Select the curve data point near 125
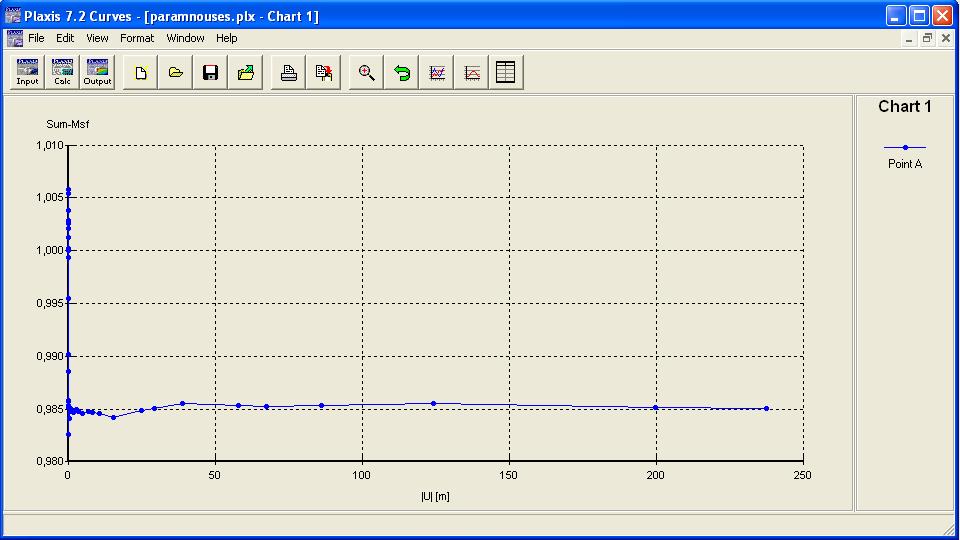 pyautogui.click(x=433, y=403)
